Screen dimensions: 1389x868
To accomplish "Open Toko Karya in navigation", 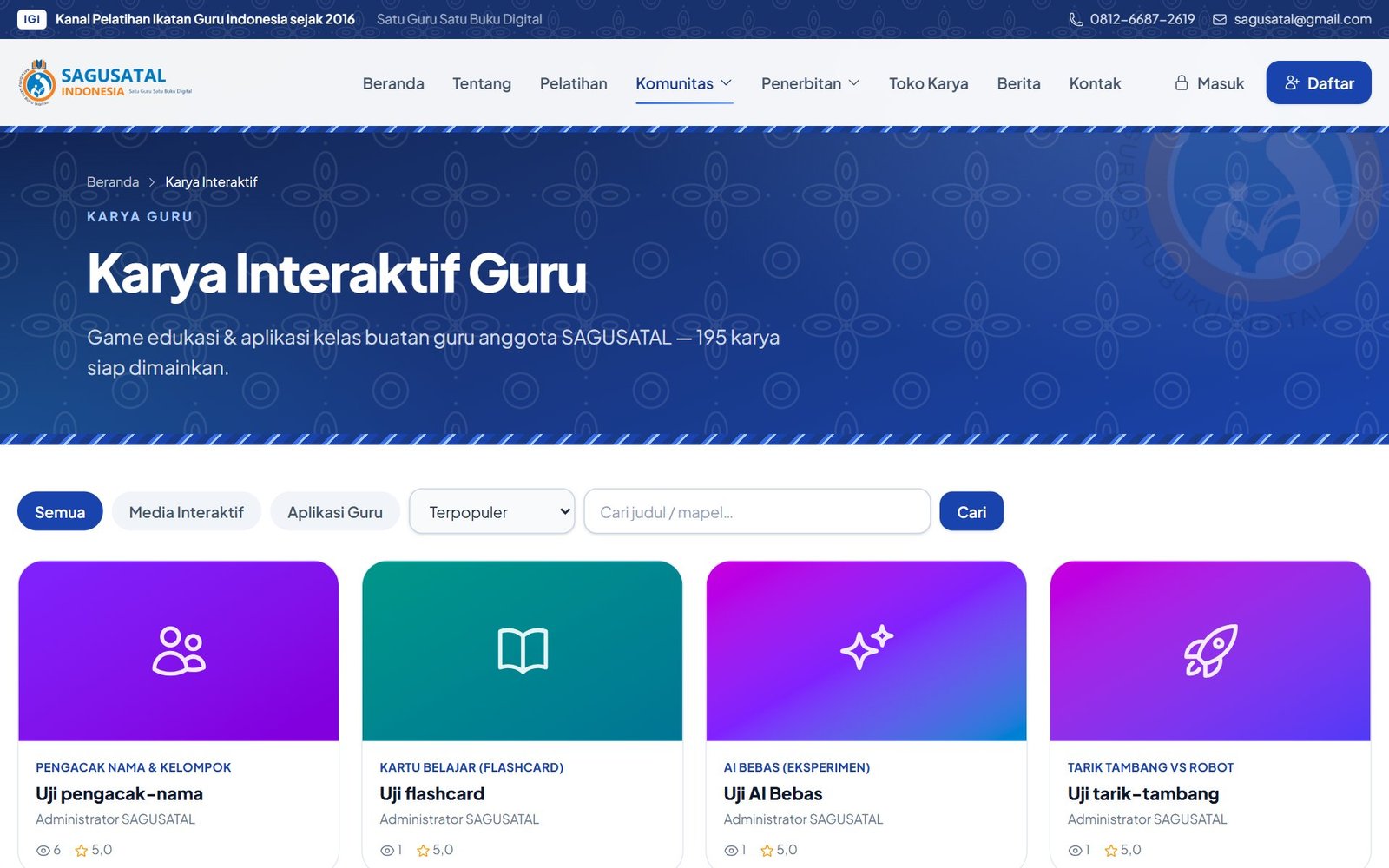I will 929,83.
